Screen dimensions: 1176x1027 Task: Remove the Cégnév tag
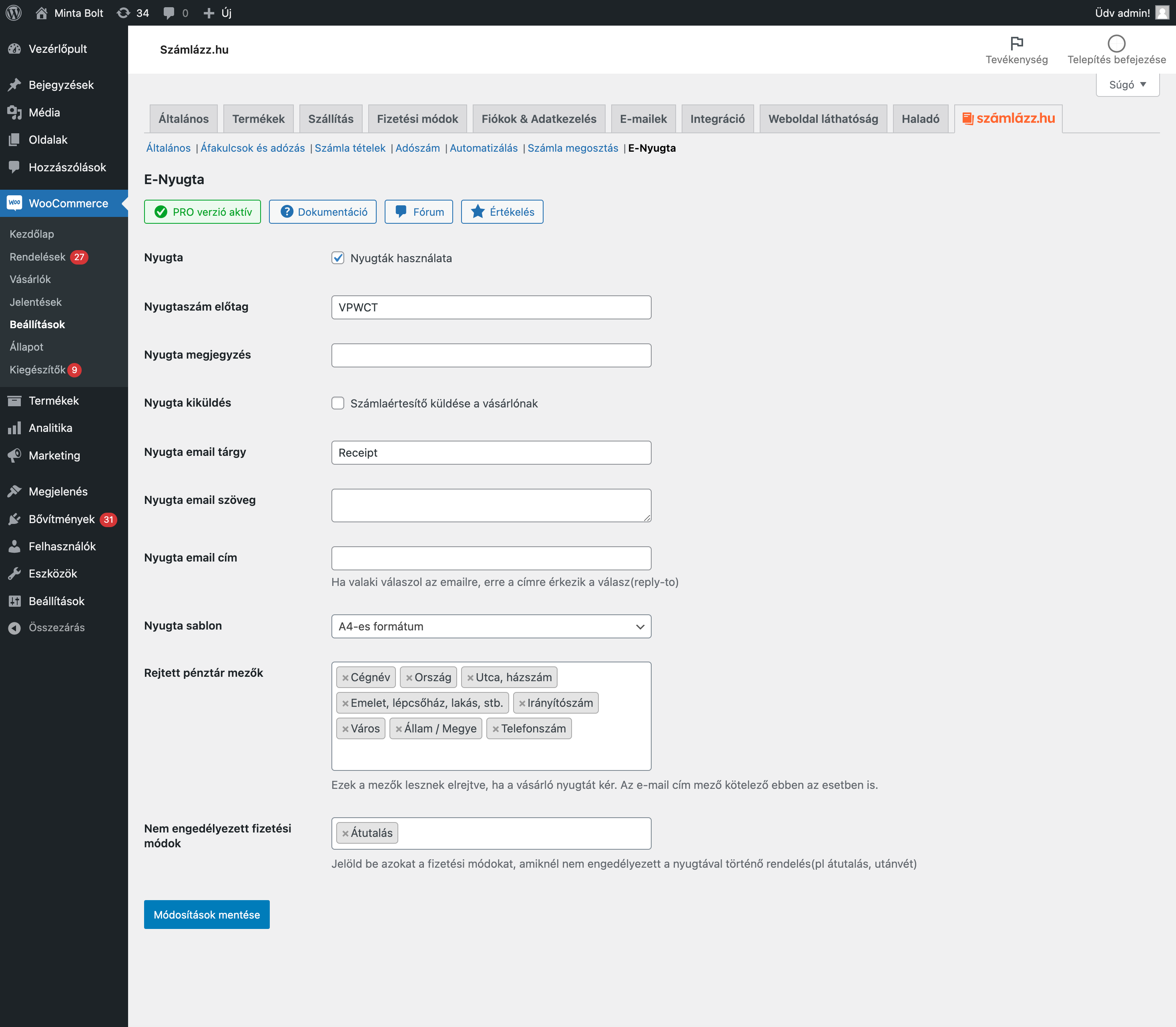(x=345, y=678)
